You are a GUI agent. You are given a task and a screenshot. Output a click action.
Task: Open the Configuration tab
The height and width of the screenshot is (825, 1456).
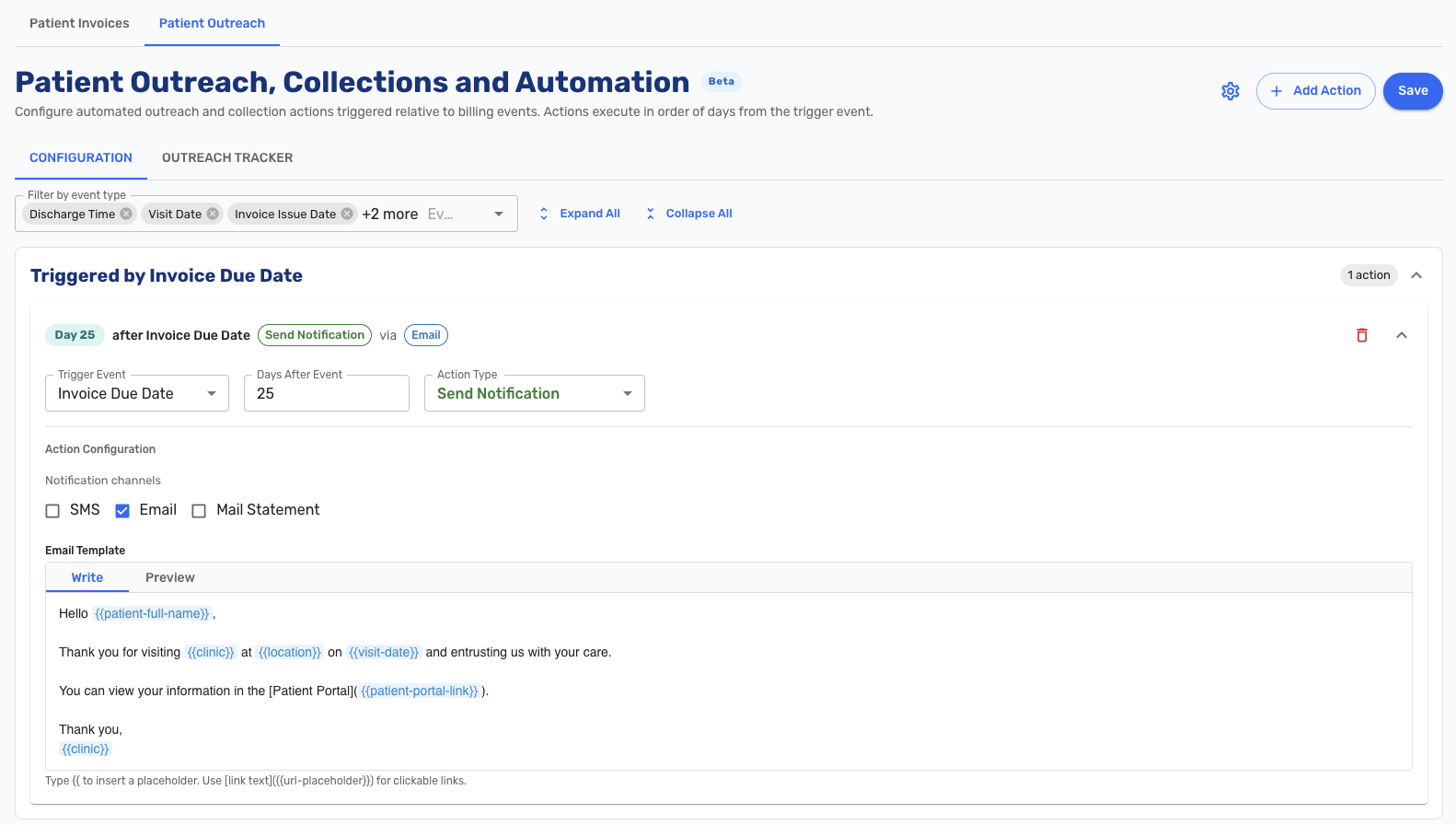81,157
